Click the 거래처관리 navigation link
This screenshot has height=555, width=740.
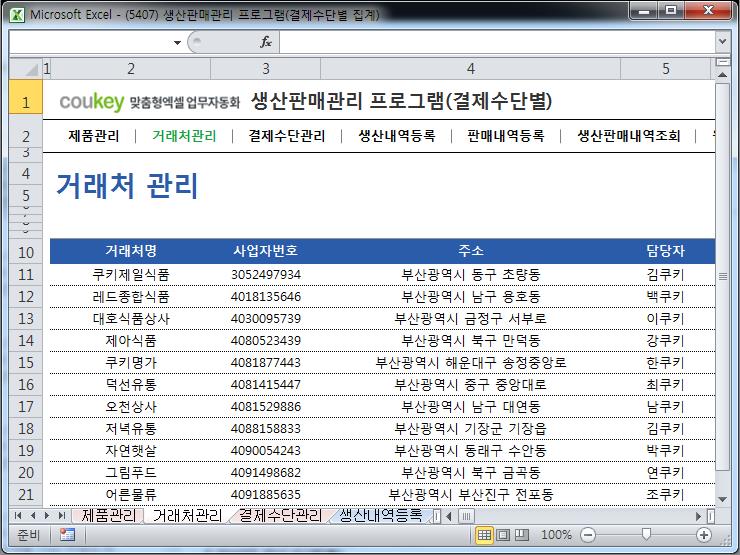[184, 136]
